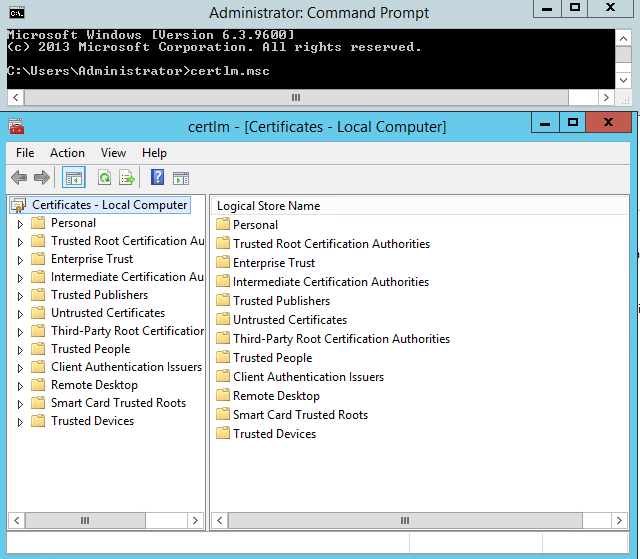Viewport: 640px width, 559px height.
Task: Click the Back arrow in toolbar
Action: click(19, 178)
